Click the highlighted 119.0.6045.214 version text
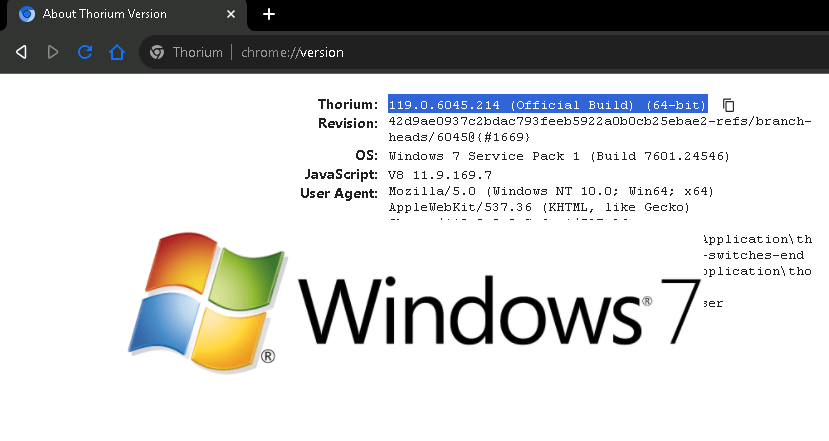Image resolution: width=829 pixels, height=441 pixels. [x=548, y=105]
